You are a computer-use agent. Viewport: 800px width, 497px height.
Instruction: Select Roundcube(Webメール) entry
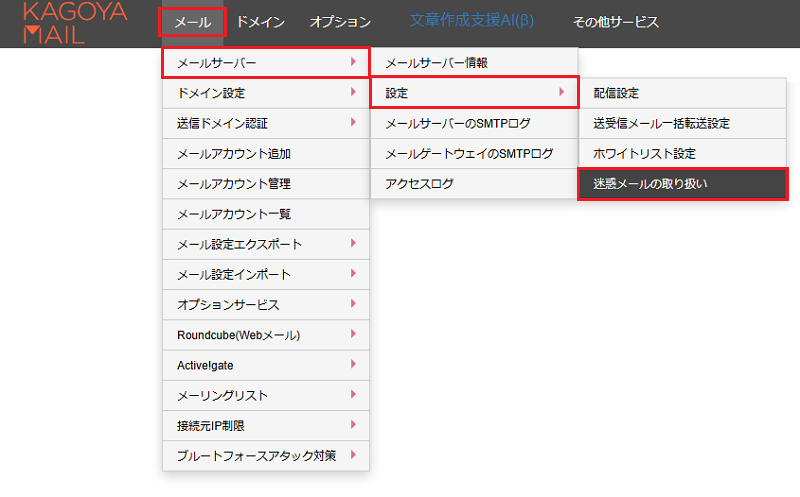(266, 335)
